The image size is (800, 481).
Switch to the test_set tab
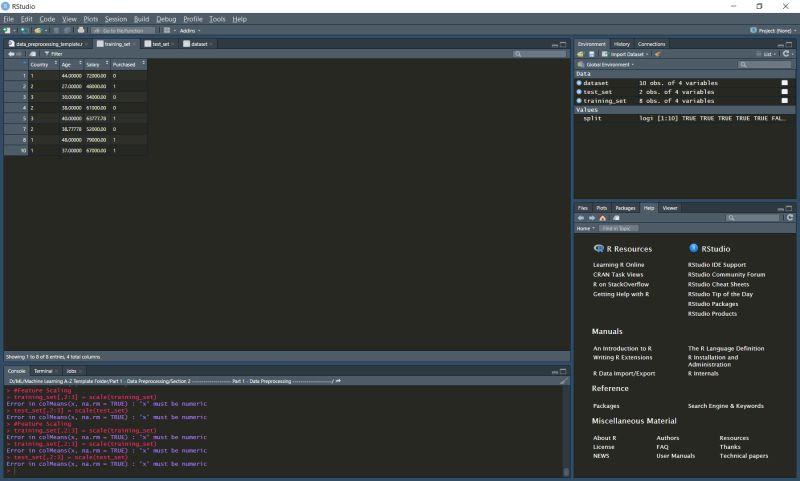click(160, 44)
